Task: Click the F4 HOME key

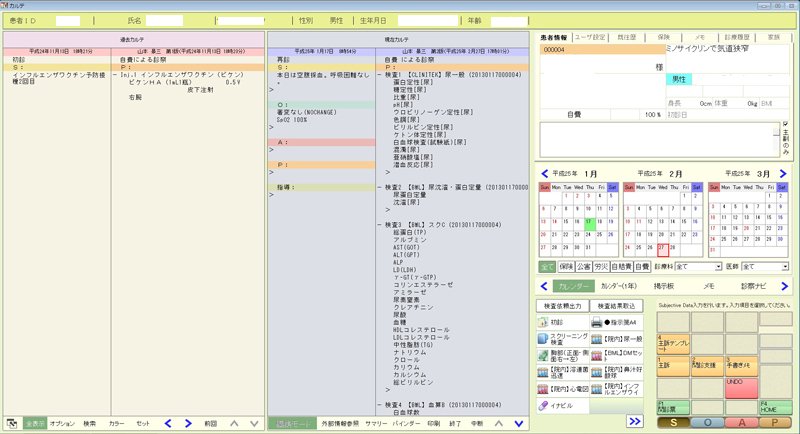Action: click(776, 407)
